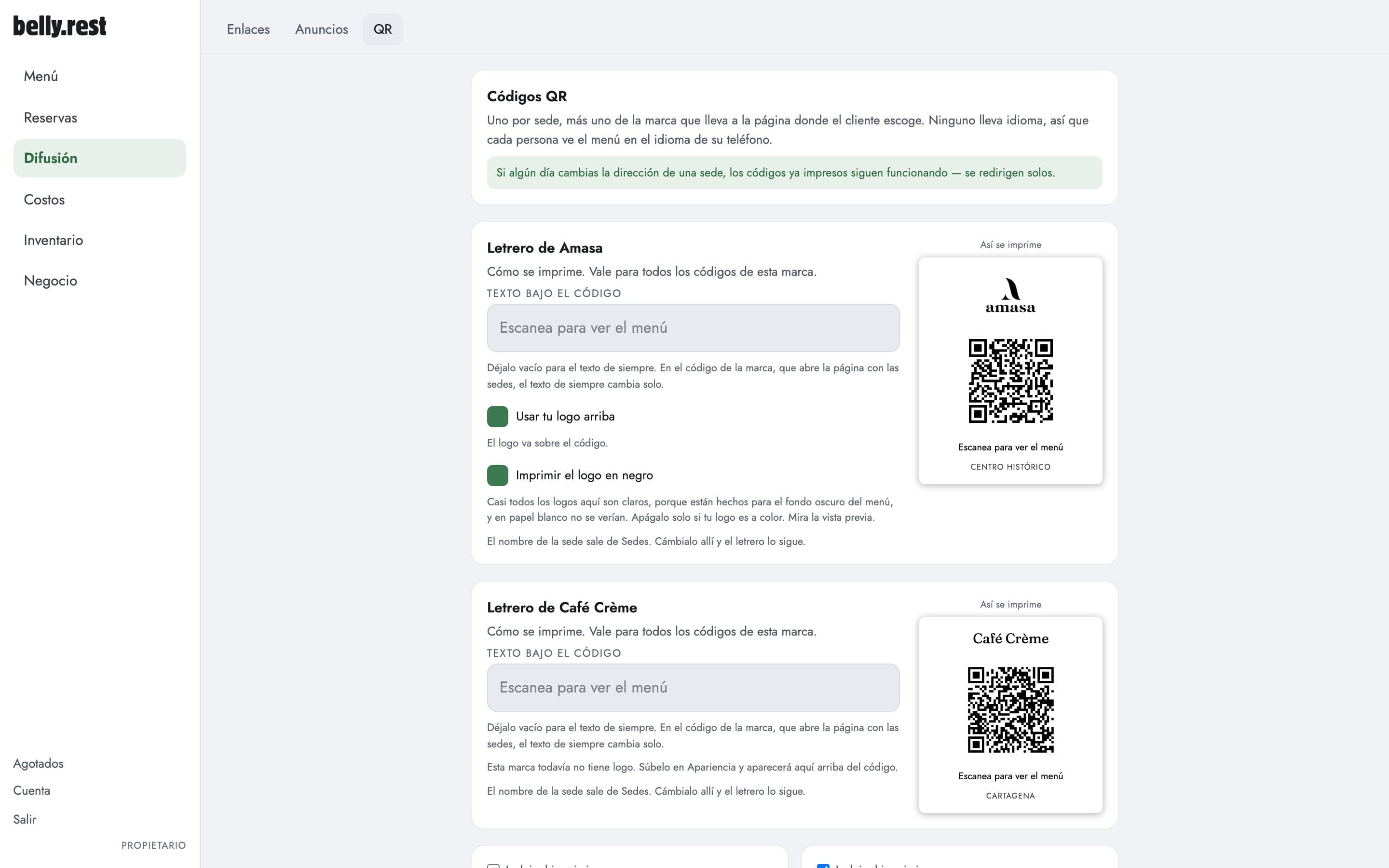Viewport: 1389px width, 868px height.
Task: Focus the Café Crème text-under-code input
Action: pos(693,688)
